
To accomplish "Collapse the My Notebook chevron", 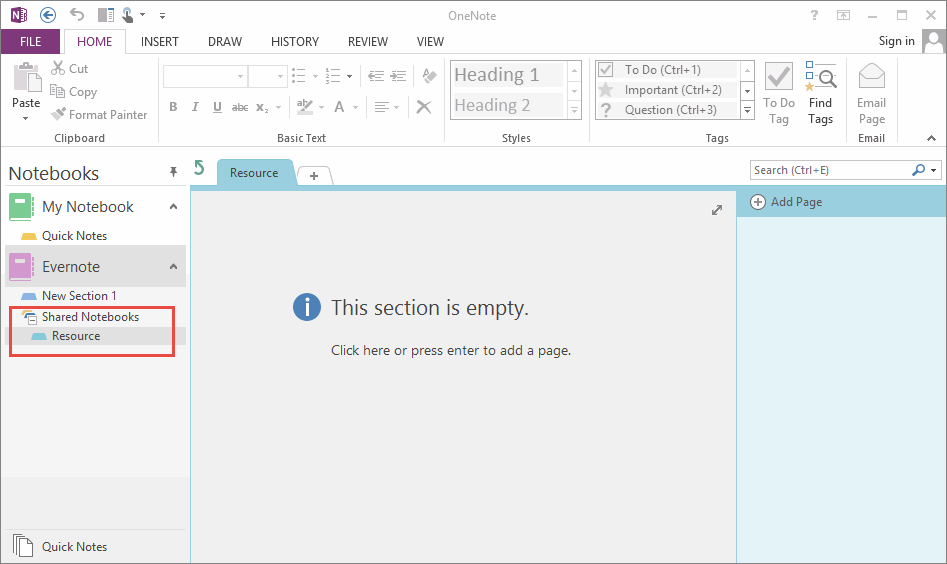I will pos(173,207).
